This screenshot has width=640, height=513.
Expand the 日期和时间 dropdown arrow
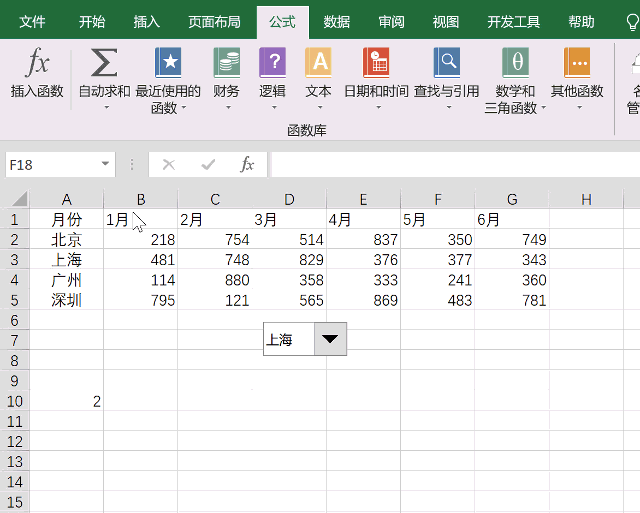point(378,107)
